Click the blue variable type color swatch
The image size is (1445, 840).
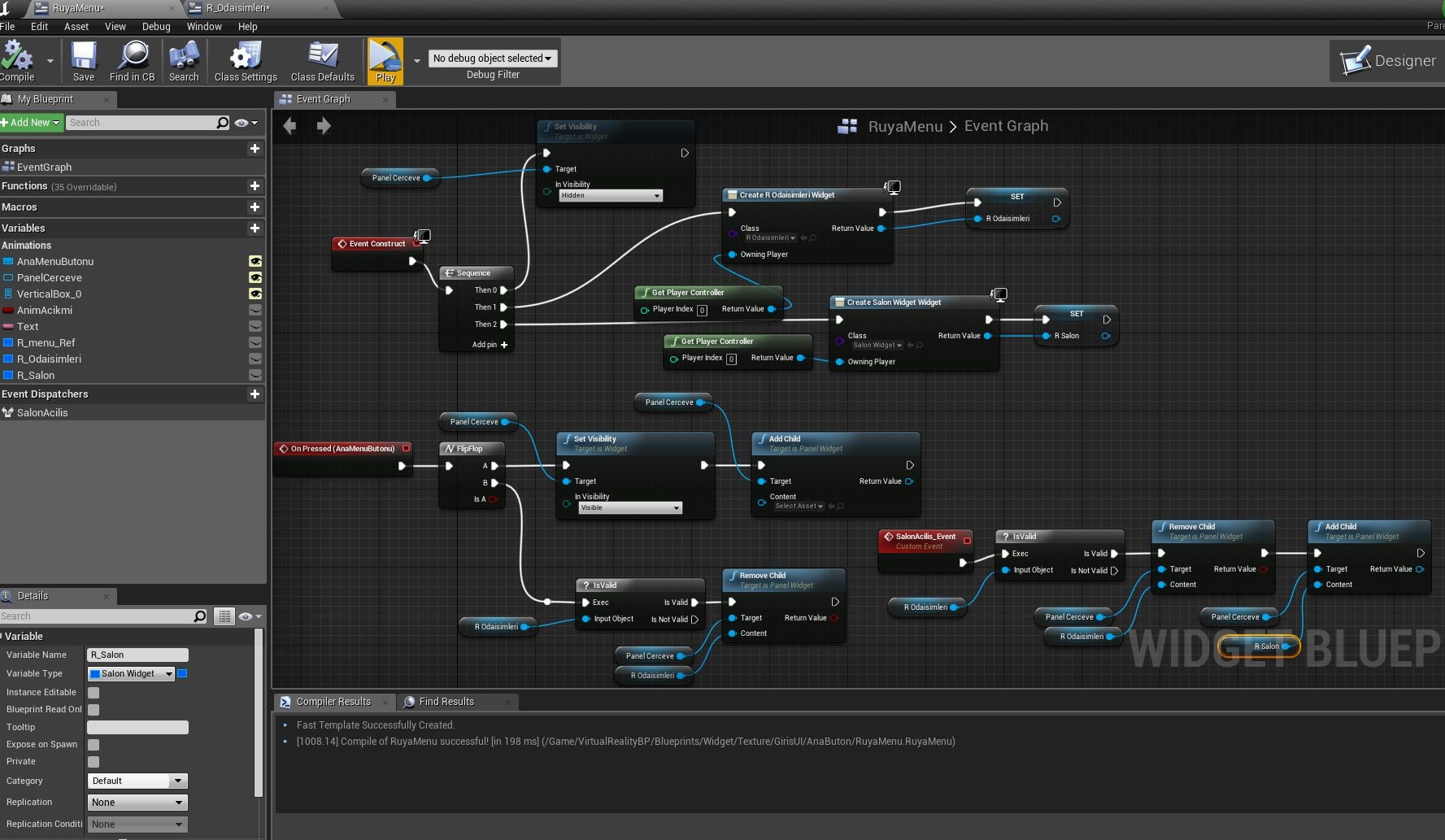pos(183,673)
